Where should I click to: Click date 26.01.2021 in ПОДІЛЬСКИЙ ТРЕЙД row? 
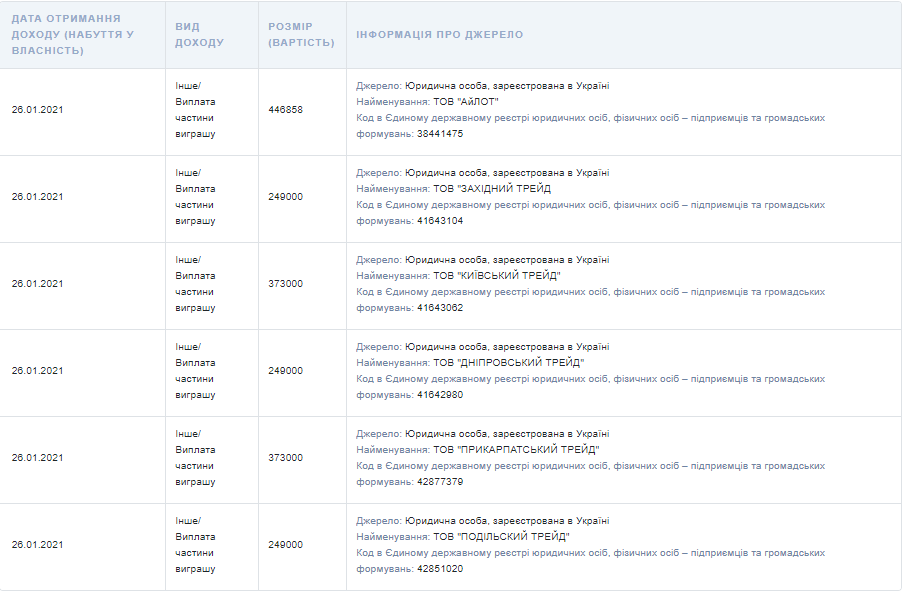pos(37,544)
